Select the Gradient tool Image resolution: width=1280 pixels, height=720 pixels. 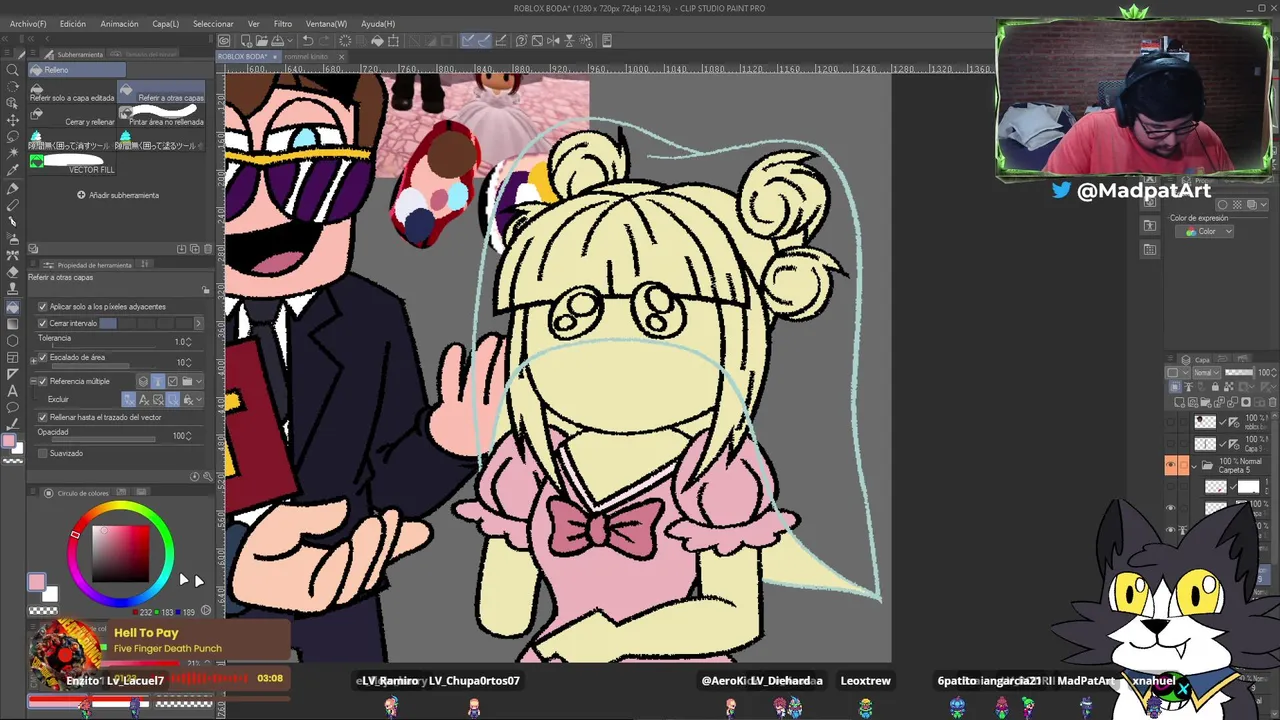(13, 324)
